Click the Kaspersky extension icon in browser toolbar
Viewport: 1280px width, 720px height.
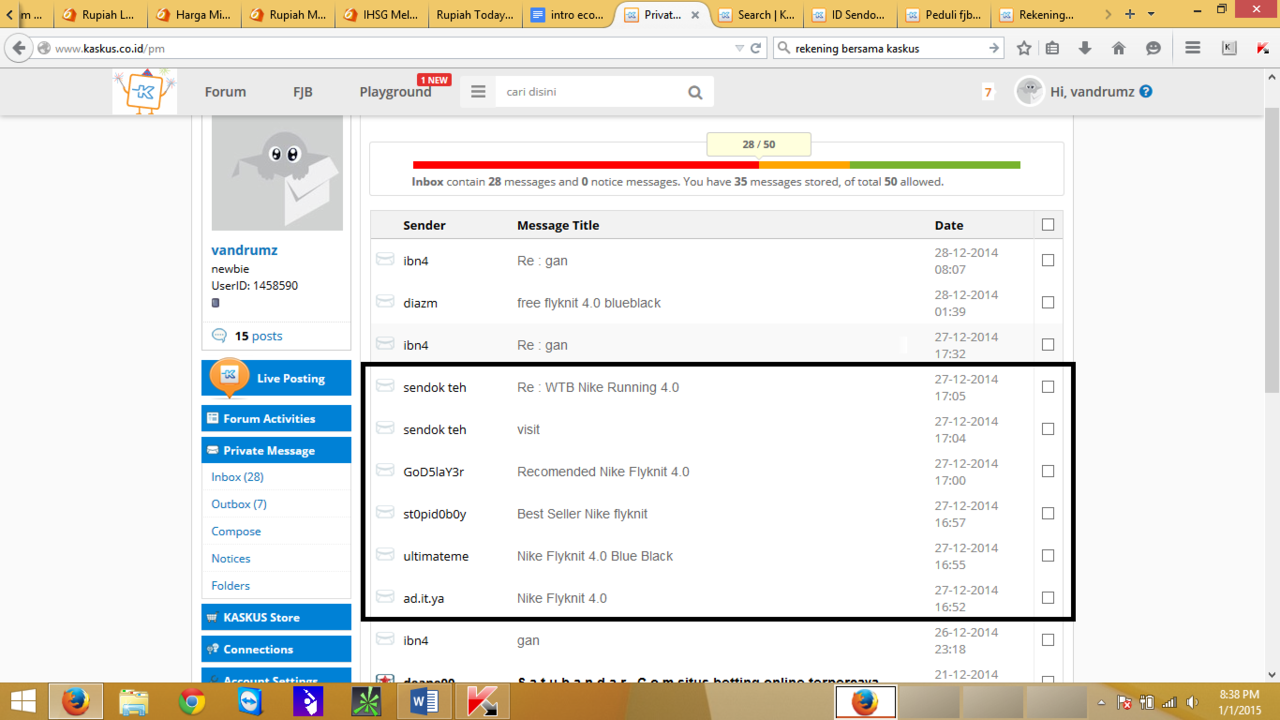(1262, 48)
